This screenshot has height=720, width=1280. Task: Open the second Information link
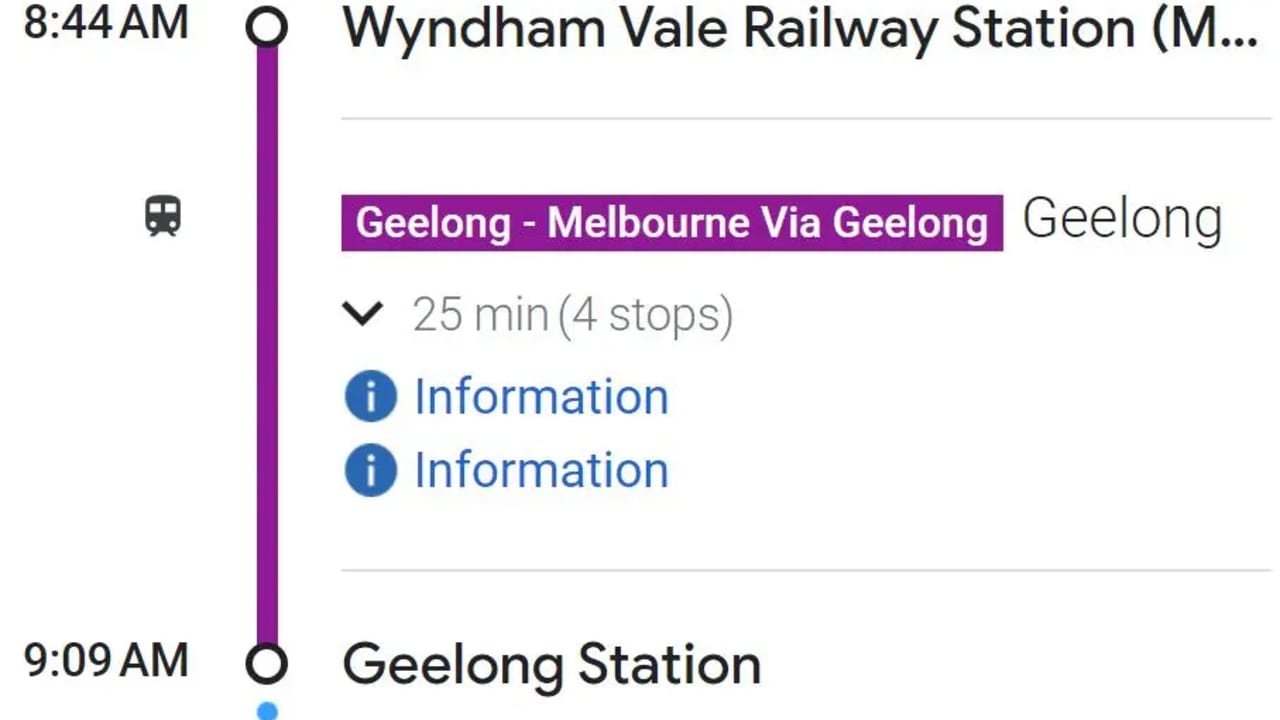[541, 470]
